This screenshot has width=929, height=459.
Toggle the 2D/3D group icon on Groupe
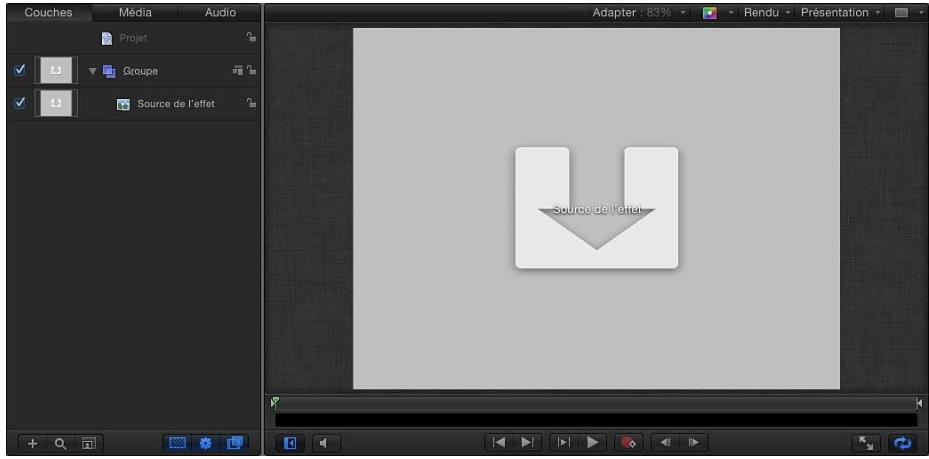coord(238,70)
